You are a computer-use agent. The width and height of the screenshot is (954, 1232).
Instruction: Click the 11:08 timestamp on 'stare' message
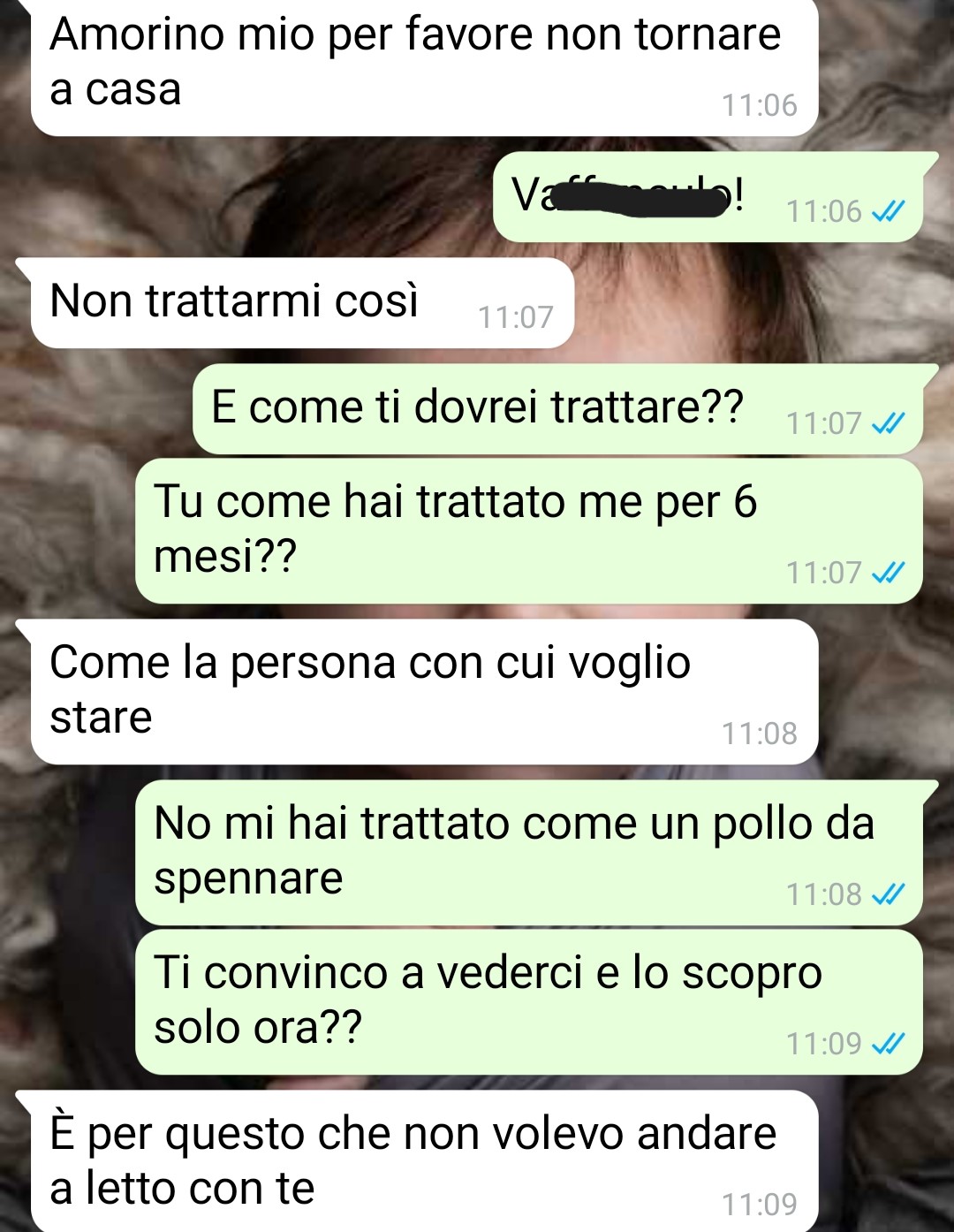(x=759, y=734)
